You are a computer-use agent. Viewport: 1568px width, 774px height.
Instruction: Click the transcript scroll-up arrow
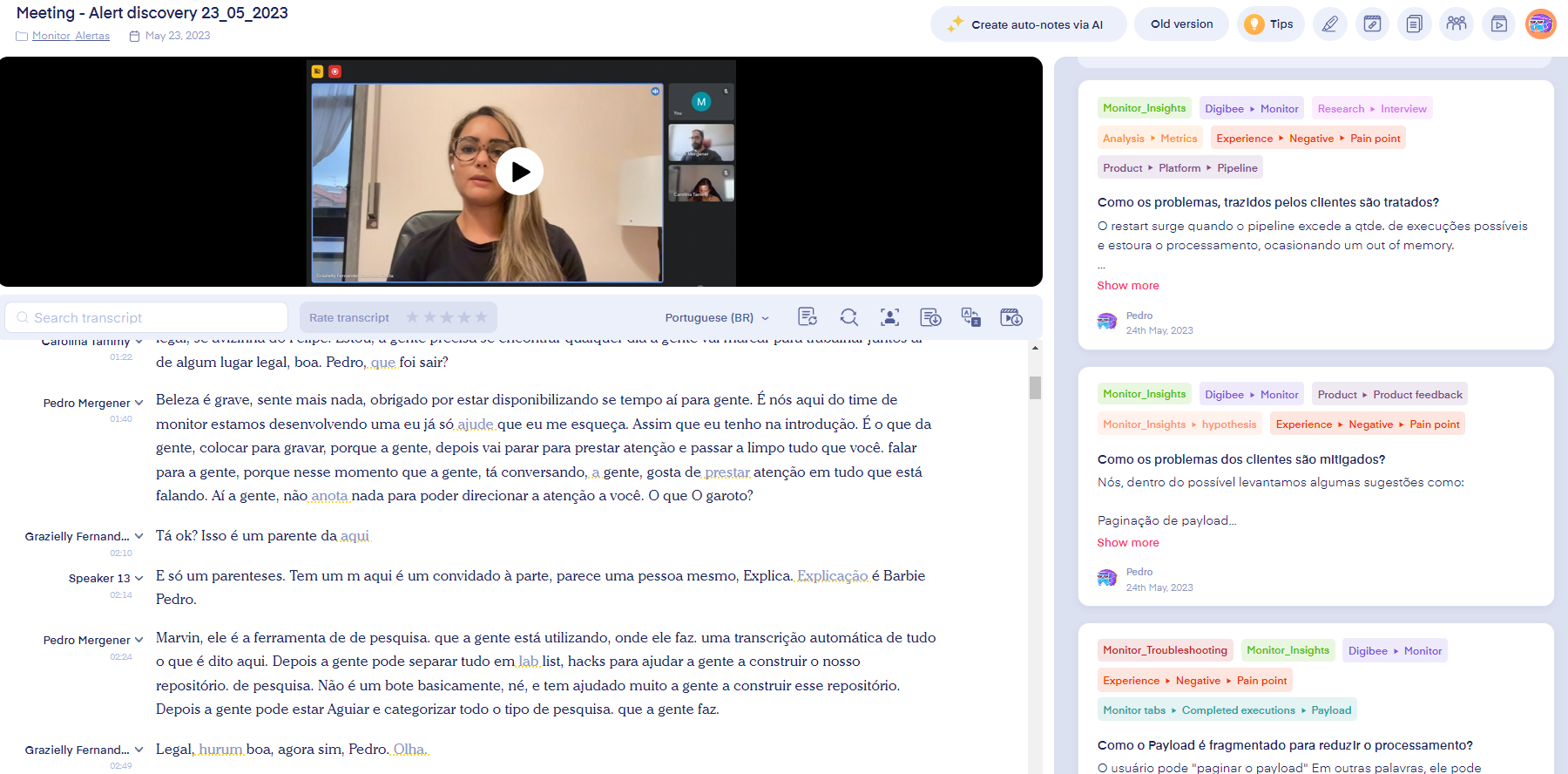coord(1035,348)
